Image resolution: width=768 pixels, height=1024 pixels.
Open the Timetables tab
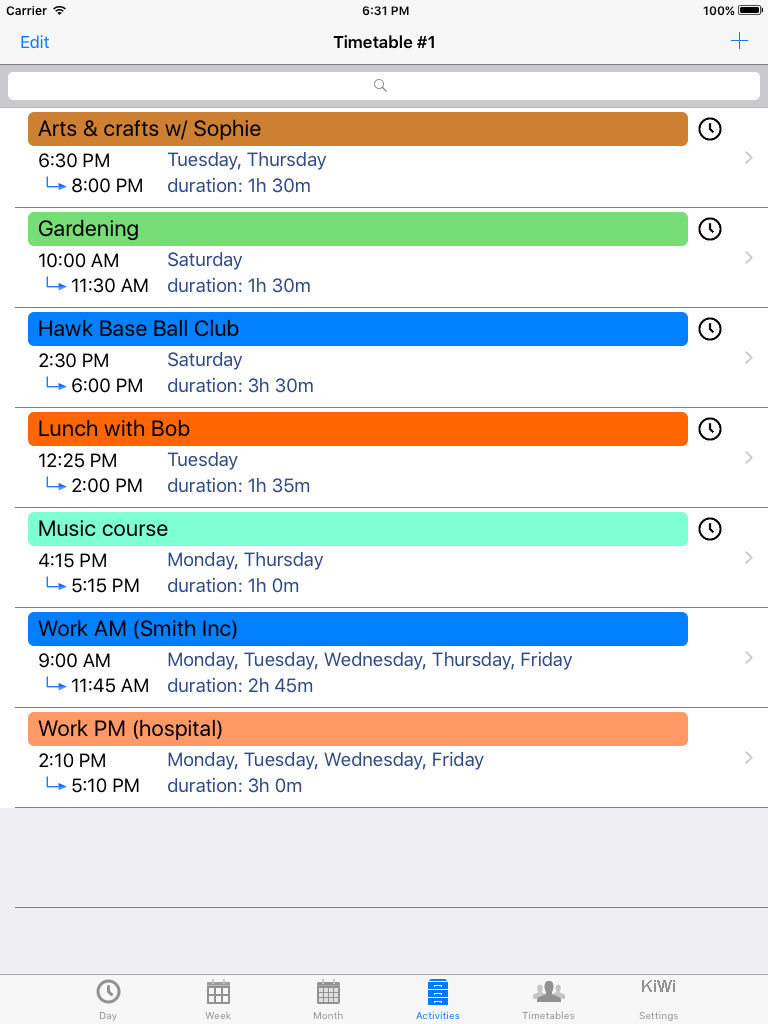(549, 999)
